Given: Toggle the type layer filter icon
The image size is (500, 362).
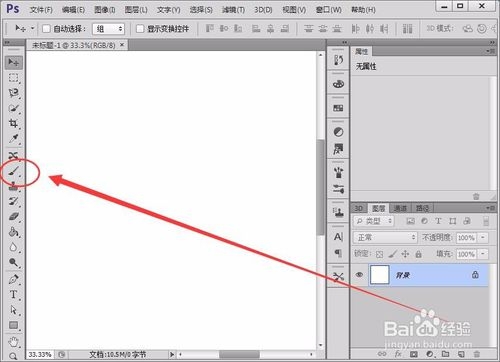Looking at the screenshot, I should point(438,221).
